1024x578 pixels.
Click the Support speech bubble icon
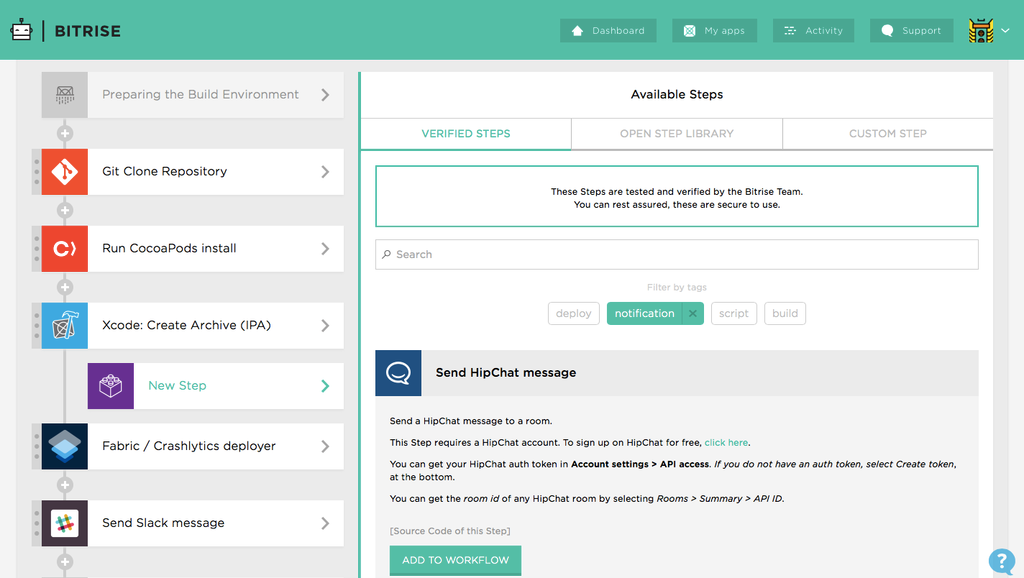click(x=887, y=31)
